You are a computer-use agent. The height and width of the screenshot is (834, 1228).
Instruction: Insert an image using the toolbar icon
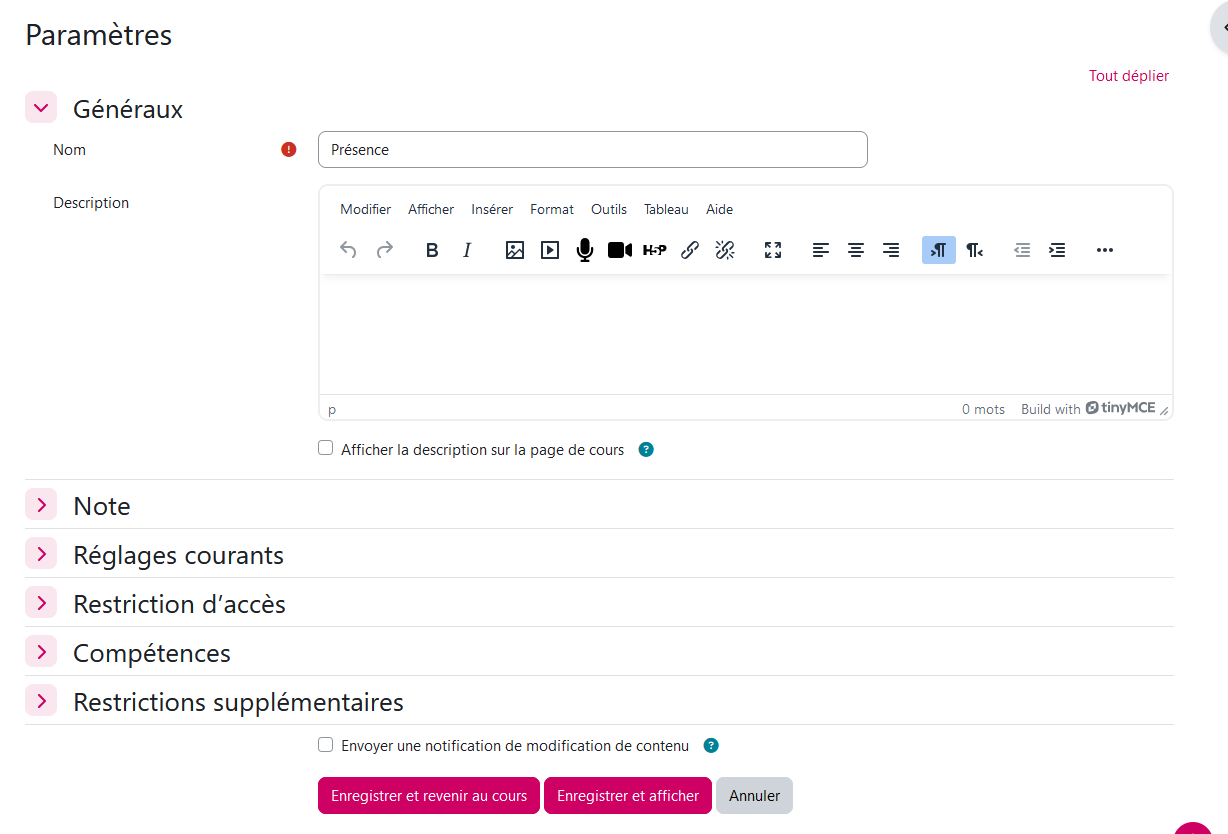pyautogui.click(x=515, y=250)
